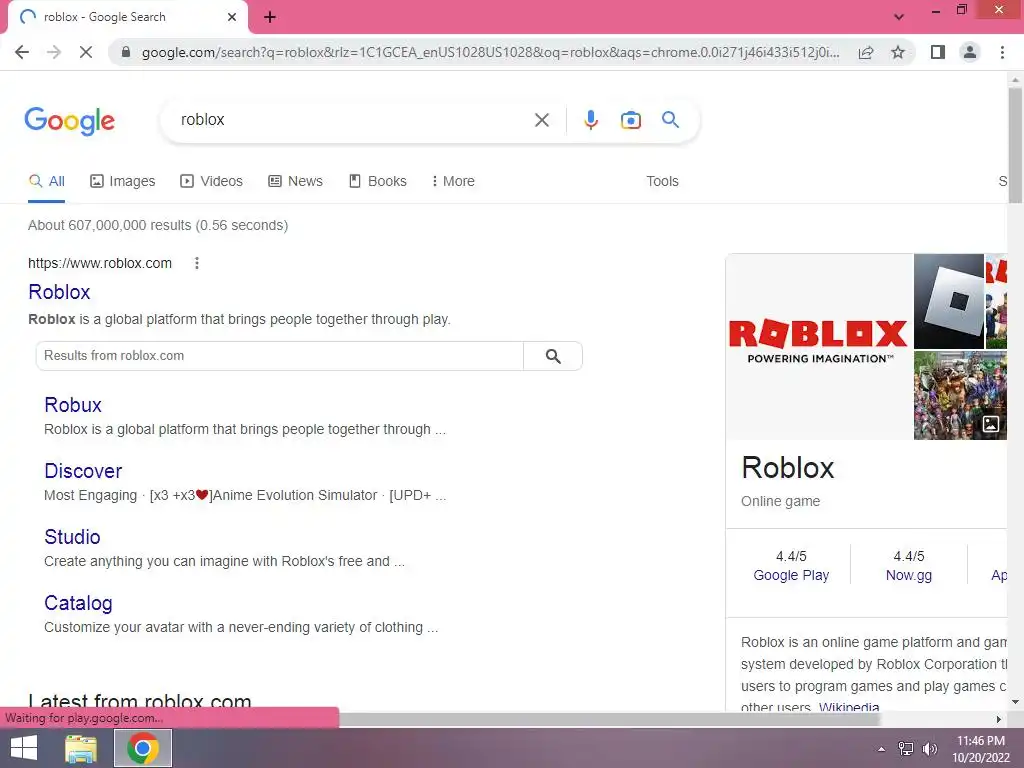Viewport: 1024px width, 768px height.
Task: Click the vertical scrollbar thumb
Action: [1015, 145]
